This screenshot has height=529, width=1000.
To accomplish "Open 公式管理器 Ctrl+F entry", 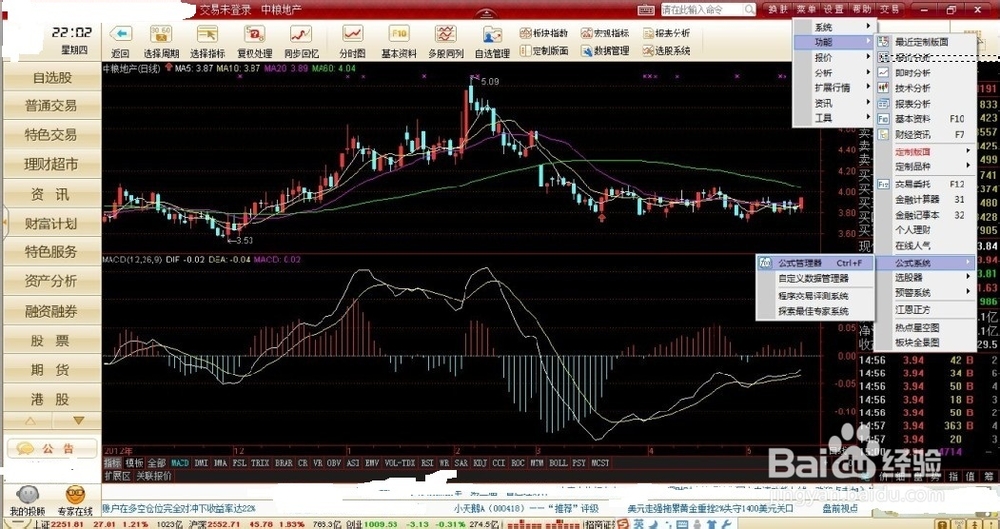I will (x=814, y=262).
